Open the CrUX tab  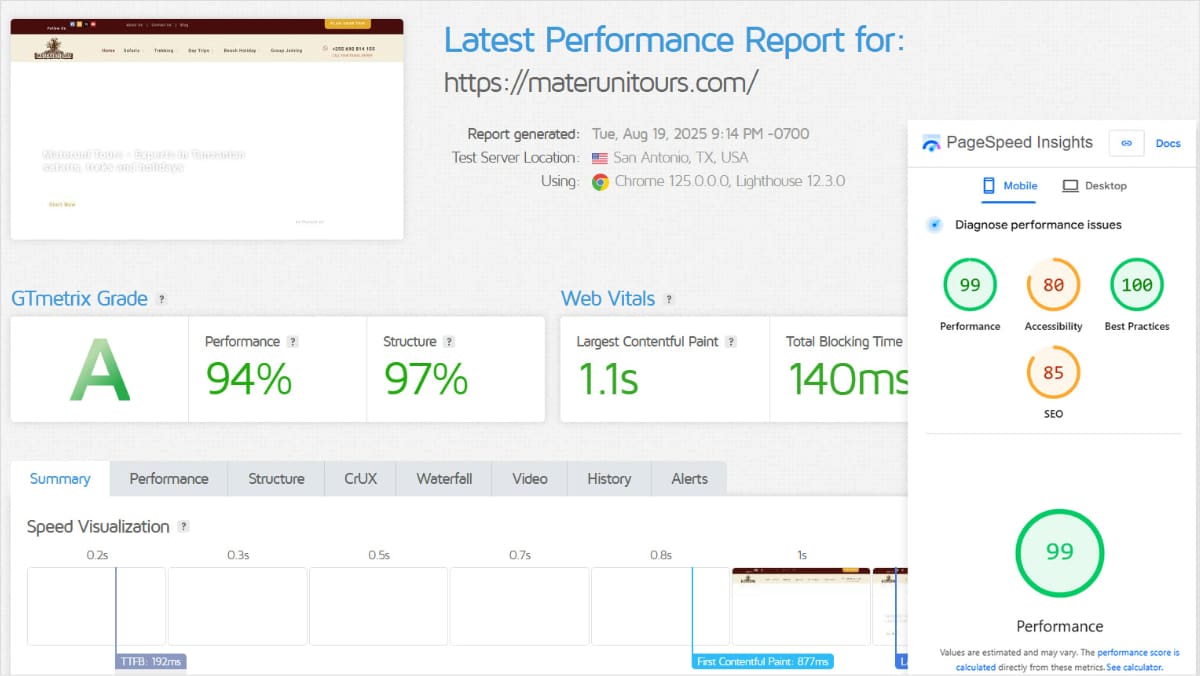click(361, 479)
